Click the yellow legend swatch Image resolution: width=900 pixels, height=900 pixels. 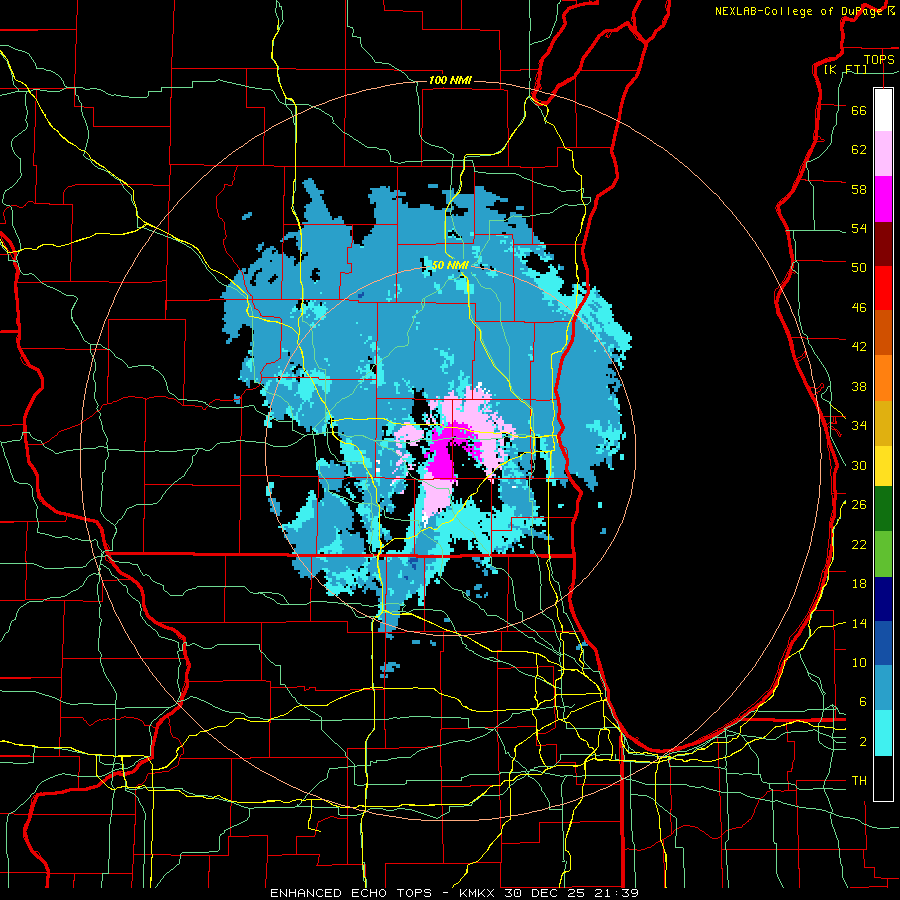click(x=883, y=466)
